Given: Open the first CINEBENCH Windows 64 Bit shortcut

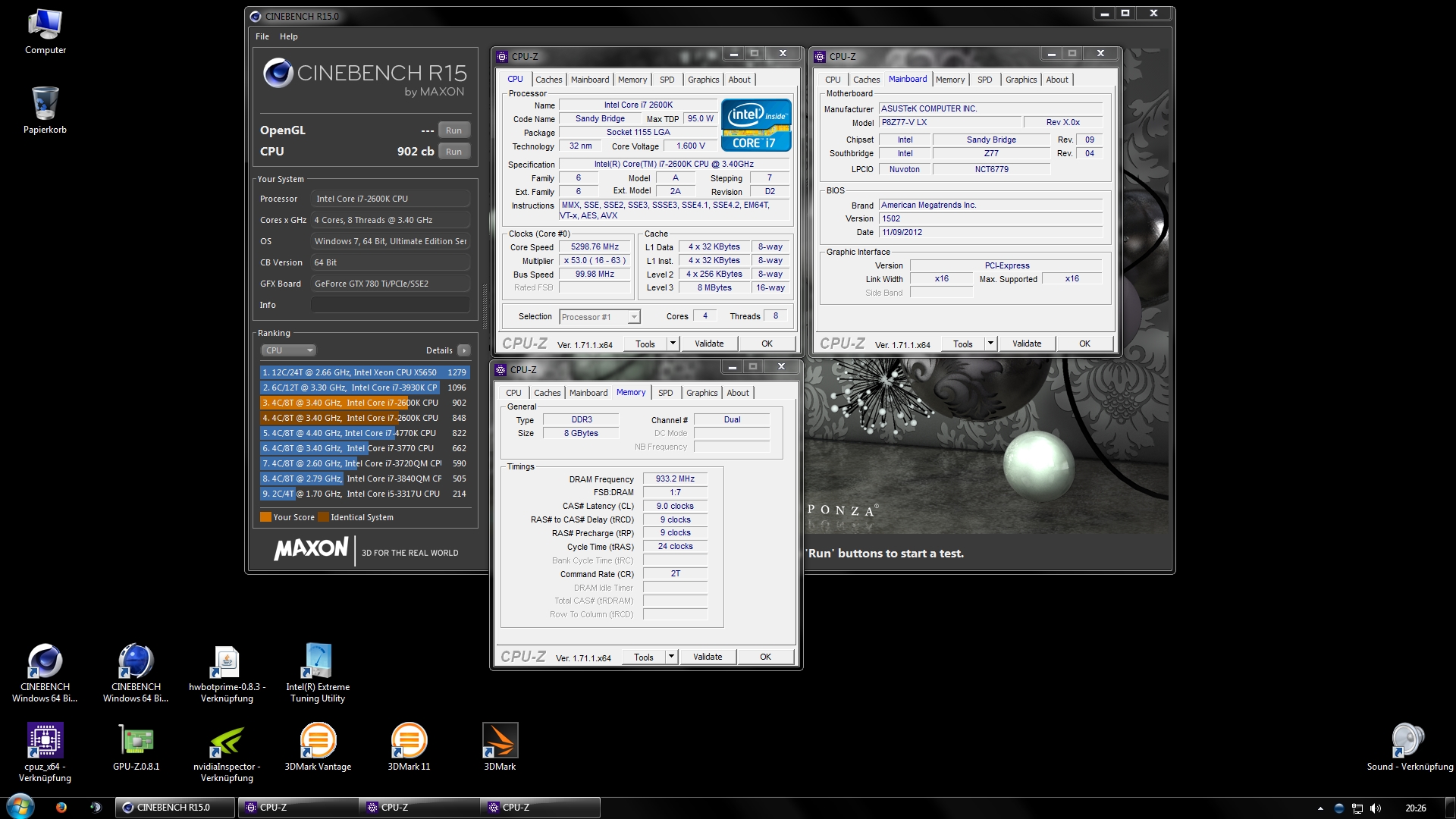Looking at the screenshot, I should coord(45,673).
